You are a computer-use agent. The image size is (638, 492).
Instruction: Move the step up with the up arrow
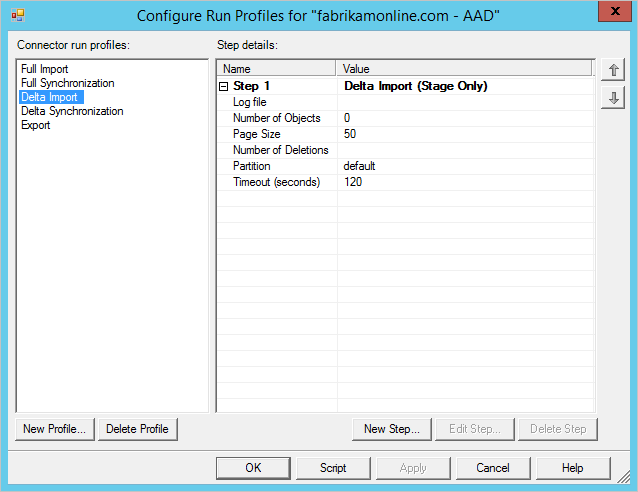click(x=613, y=70)
